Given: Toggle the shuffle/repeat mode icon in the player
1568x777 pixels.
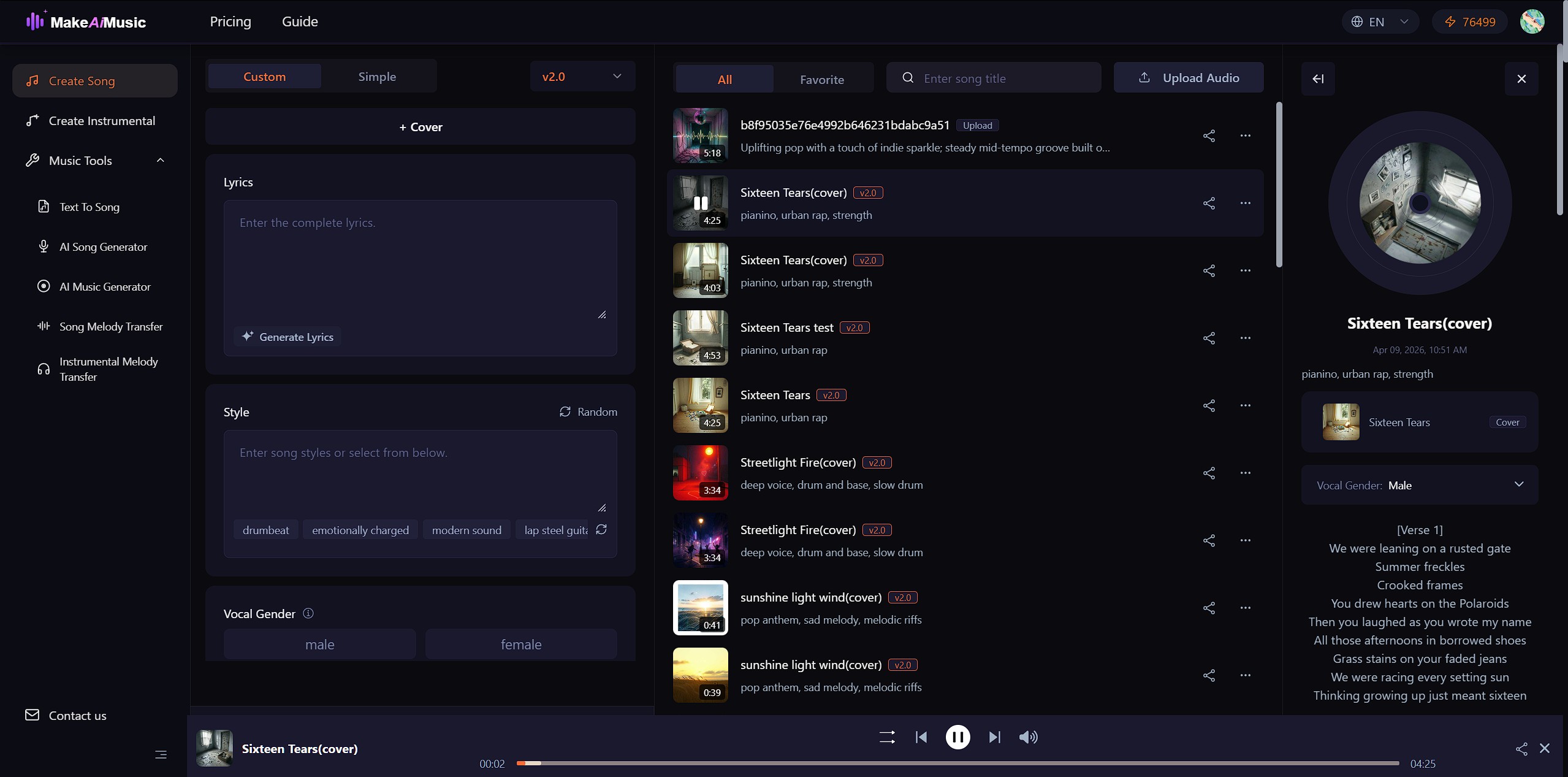Looking at the screenshot, I should [x=887, y=737].
